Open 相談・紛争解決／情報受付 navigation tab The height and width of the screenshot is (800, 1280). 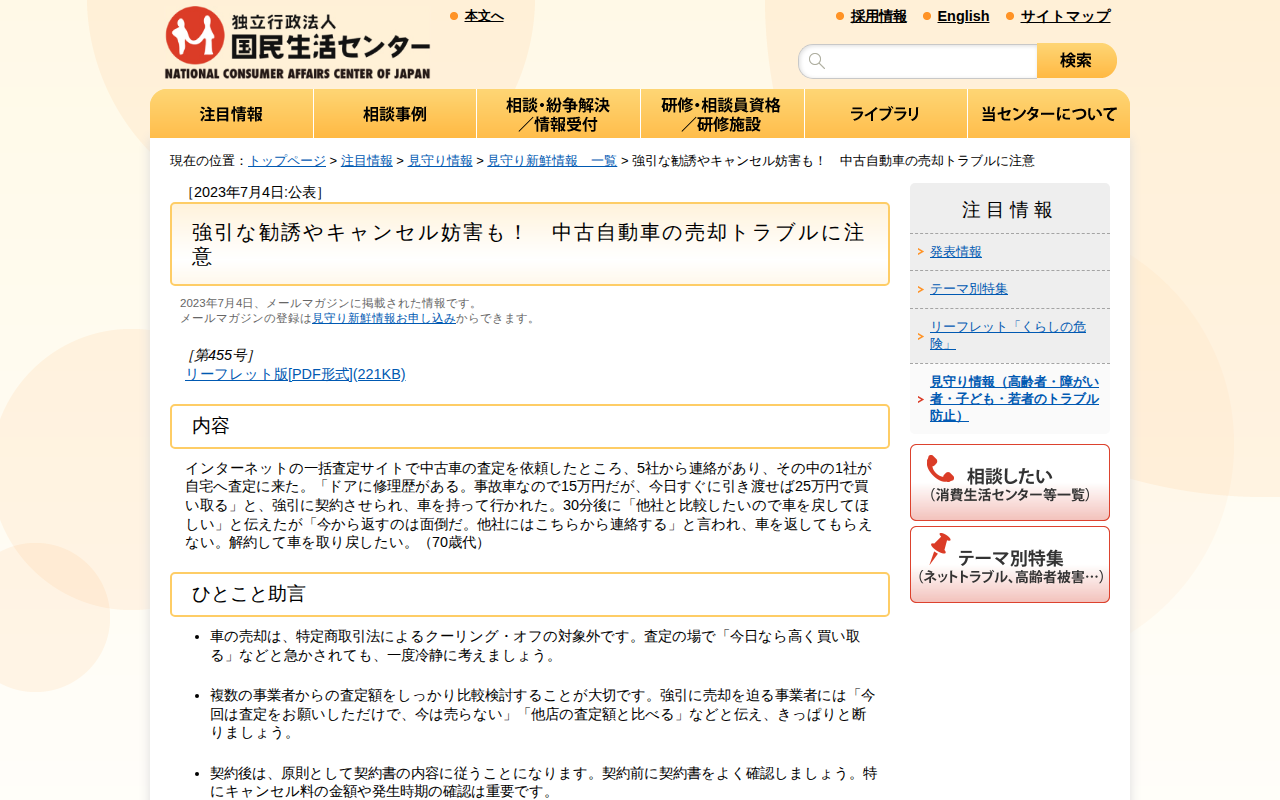point(558,114)
